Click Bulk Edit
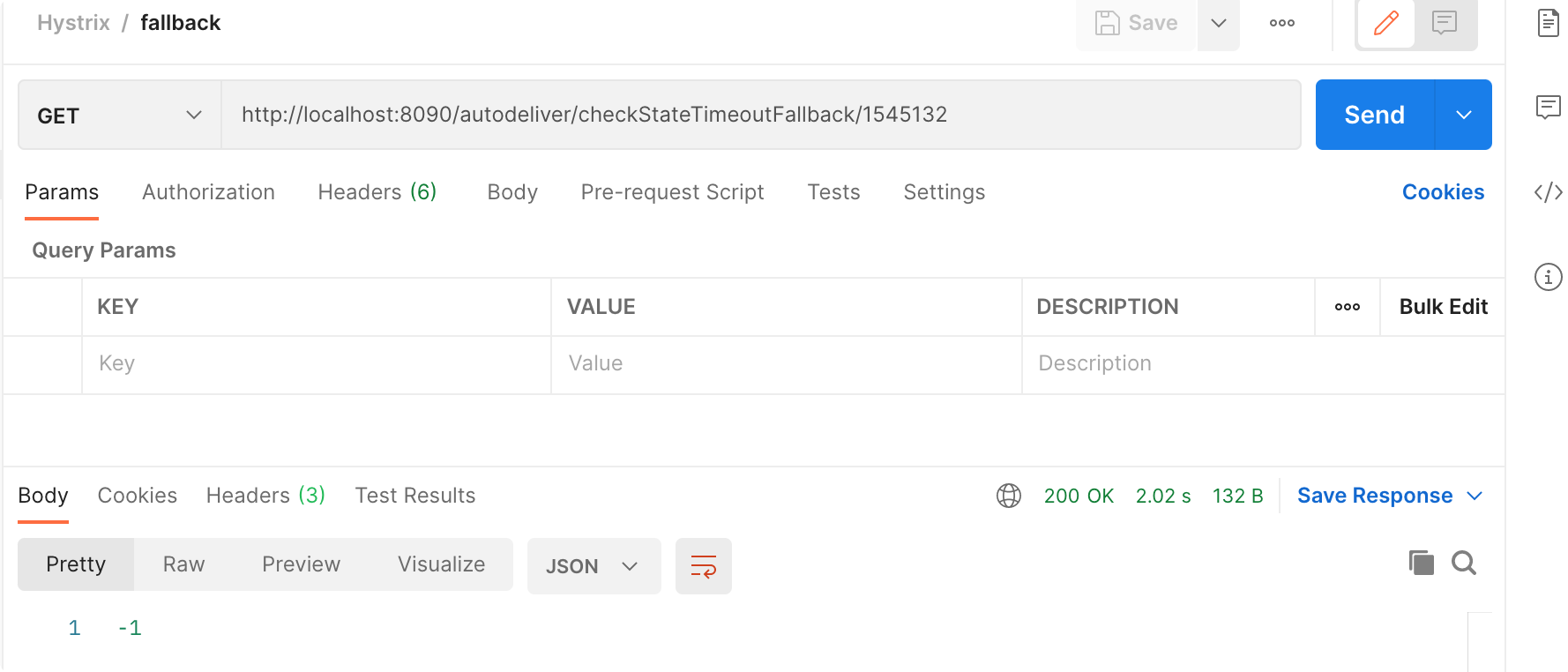Screen dimensions: 1568x672 (x=1443, y=307)
